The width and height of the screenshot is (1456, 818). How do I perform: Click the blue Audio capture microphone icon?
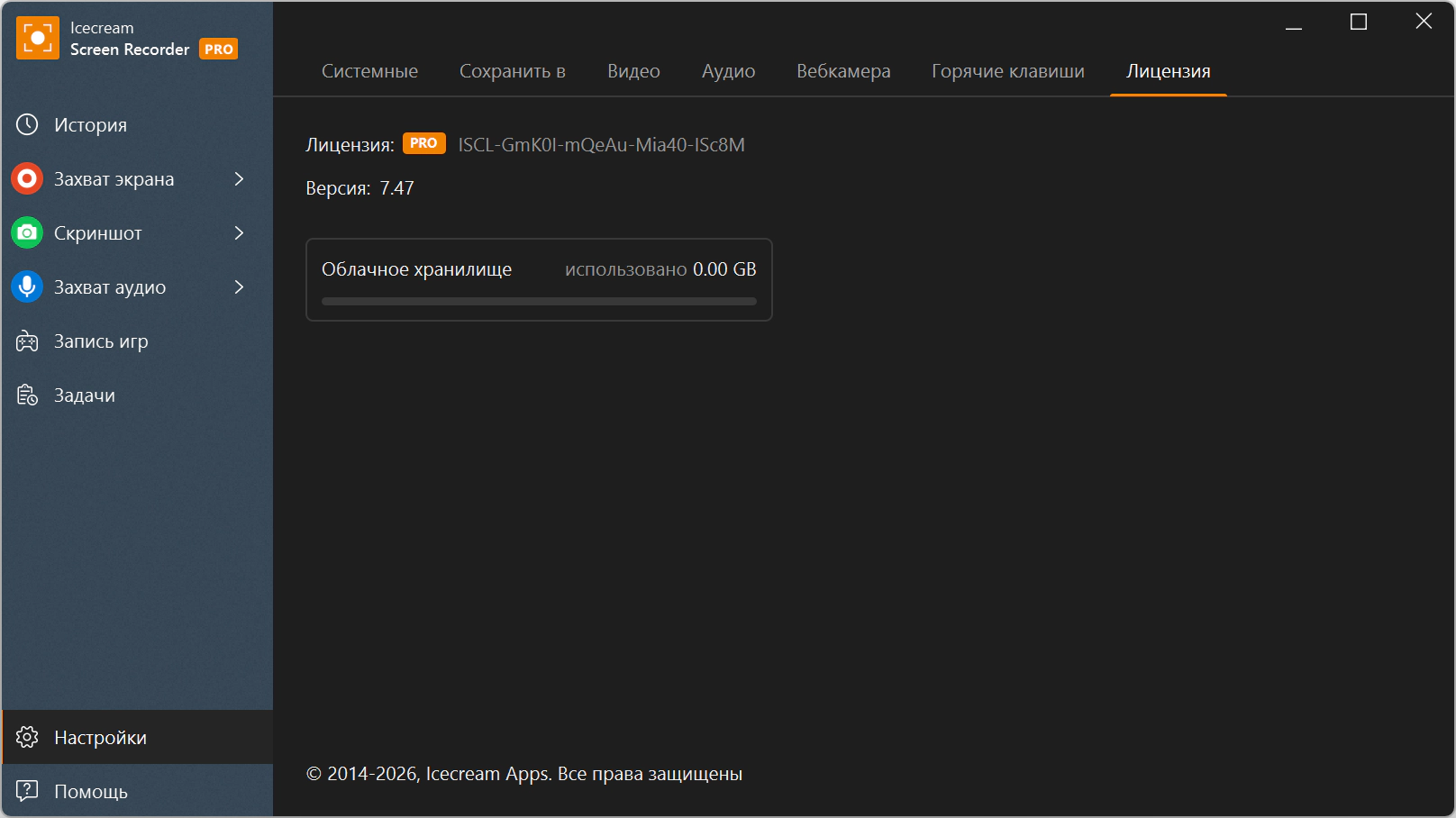click(27, 286)
